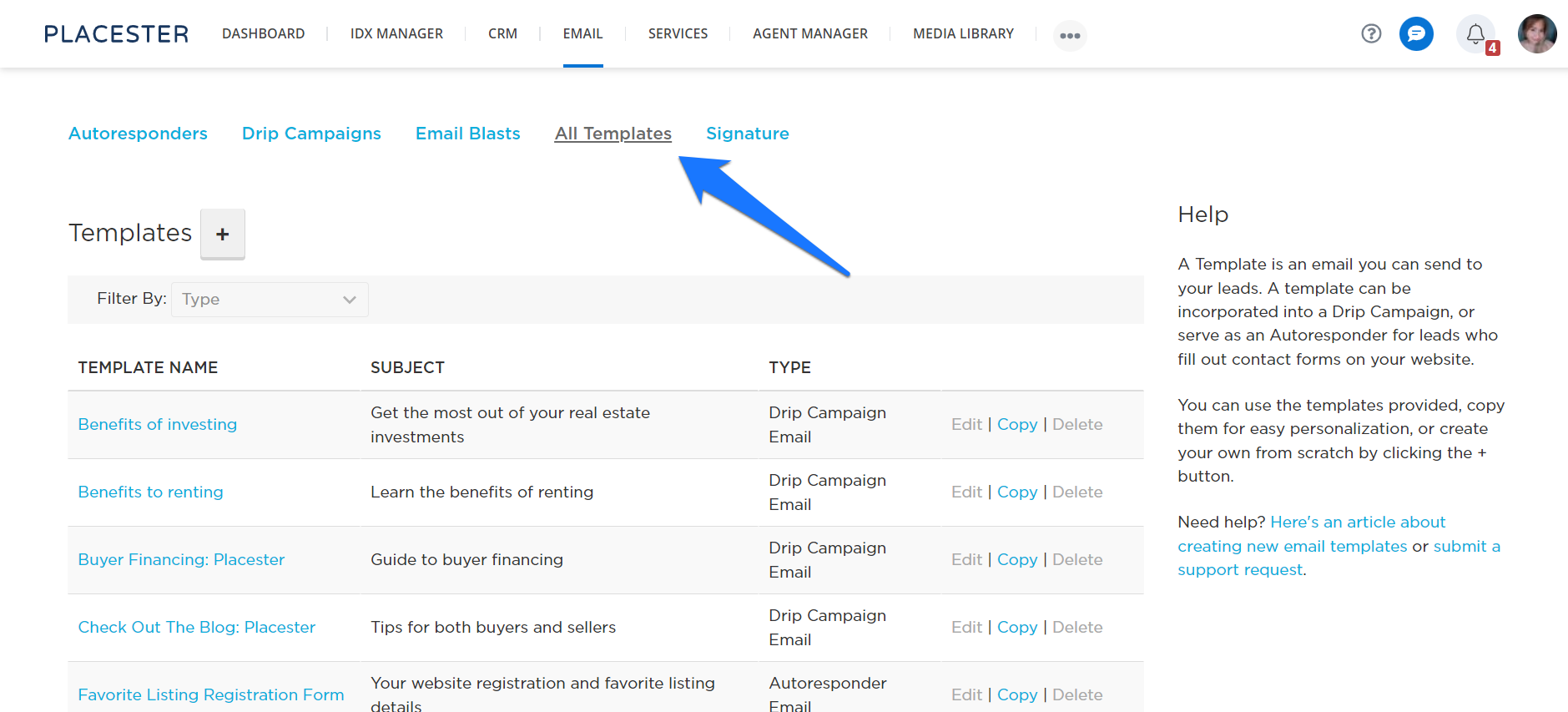This screenshot has width=1568, height=712.
Task: Select the Email navigation item
Action: (x=582, y=33)
